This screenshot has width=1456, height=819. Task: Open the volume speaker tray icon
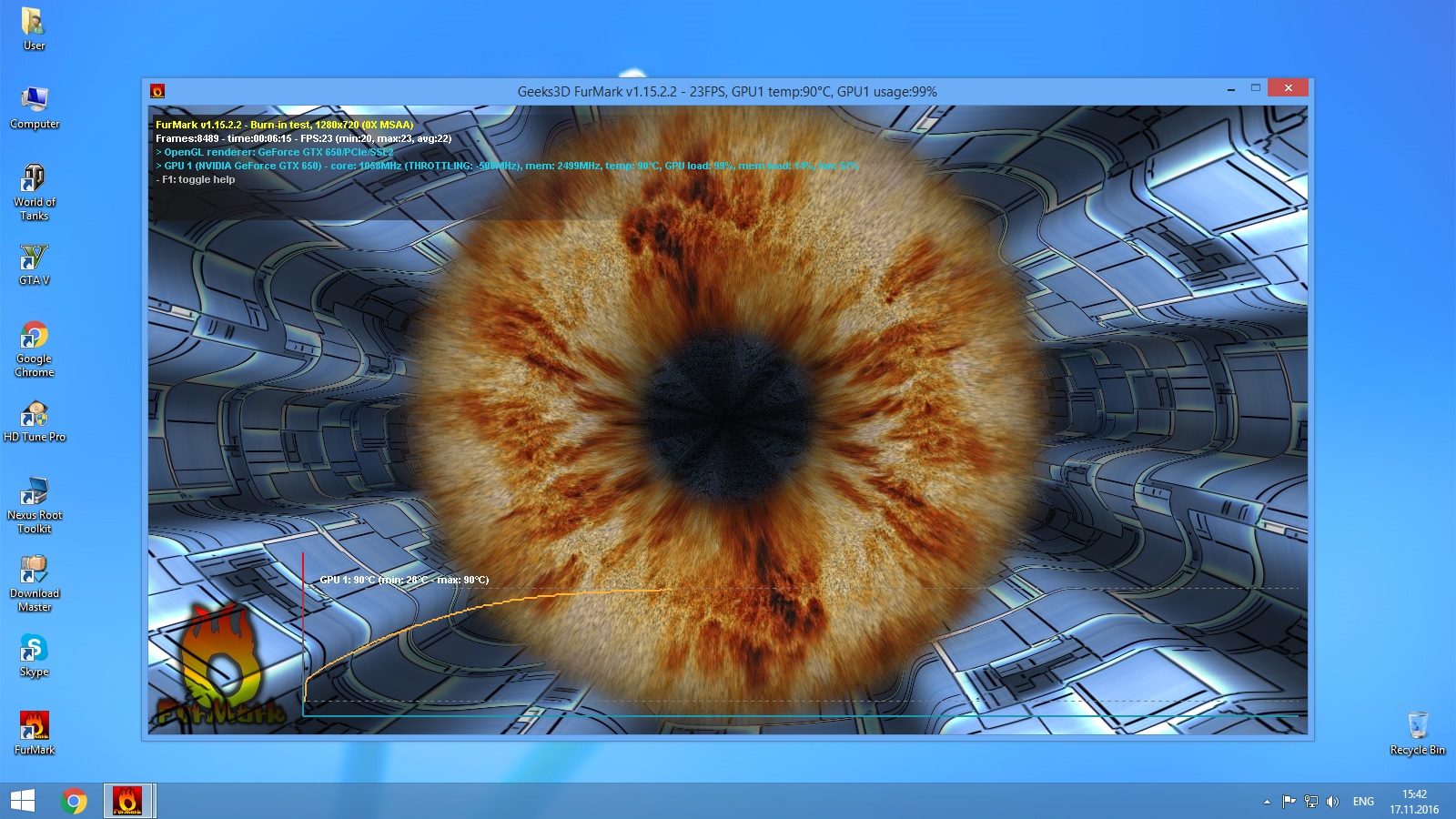coord(1332,802)
